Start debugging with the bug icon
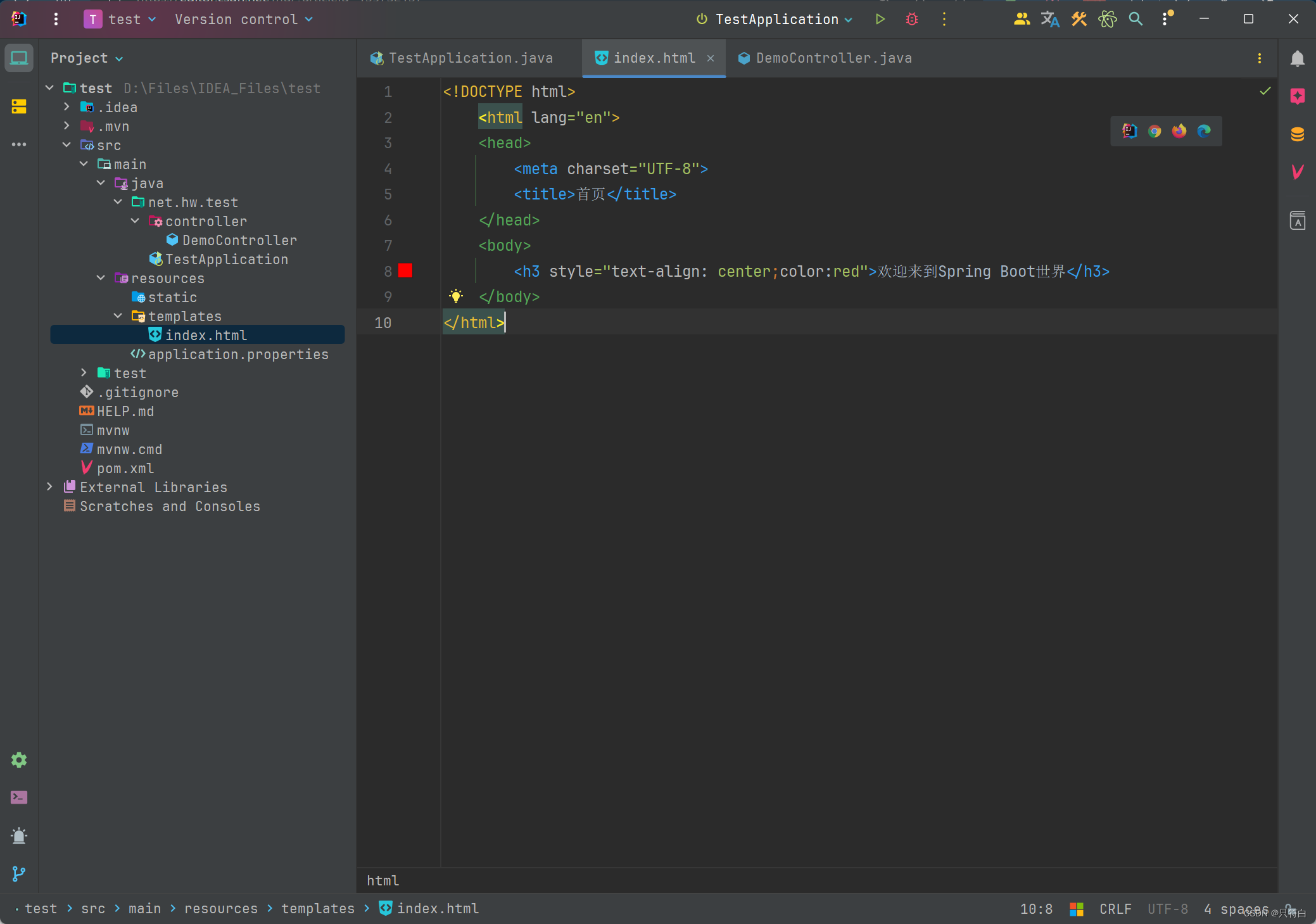 click(911, 20)
